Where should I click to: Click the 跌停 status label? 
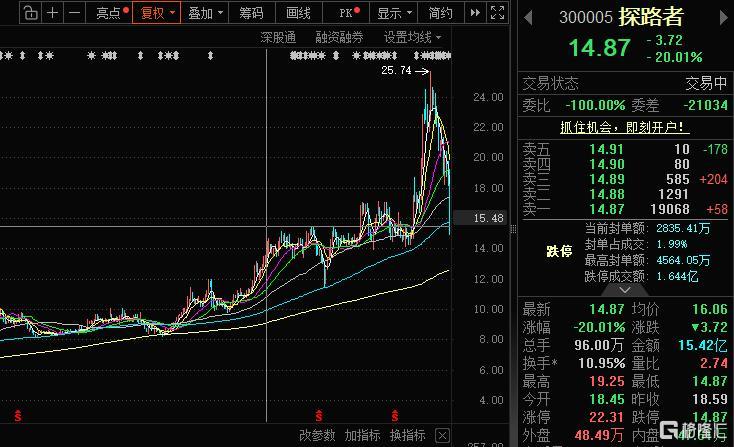point(559,251)
